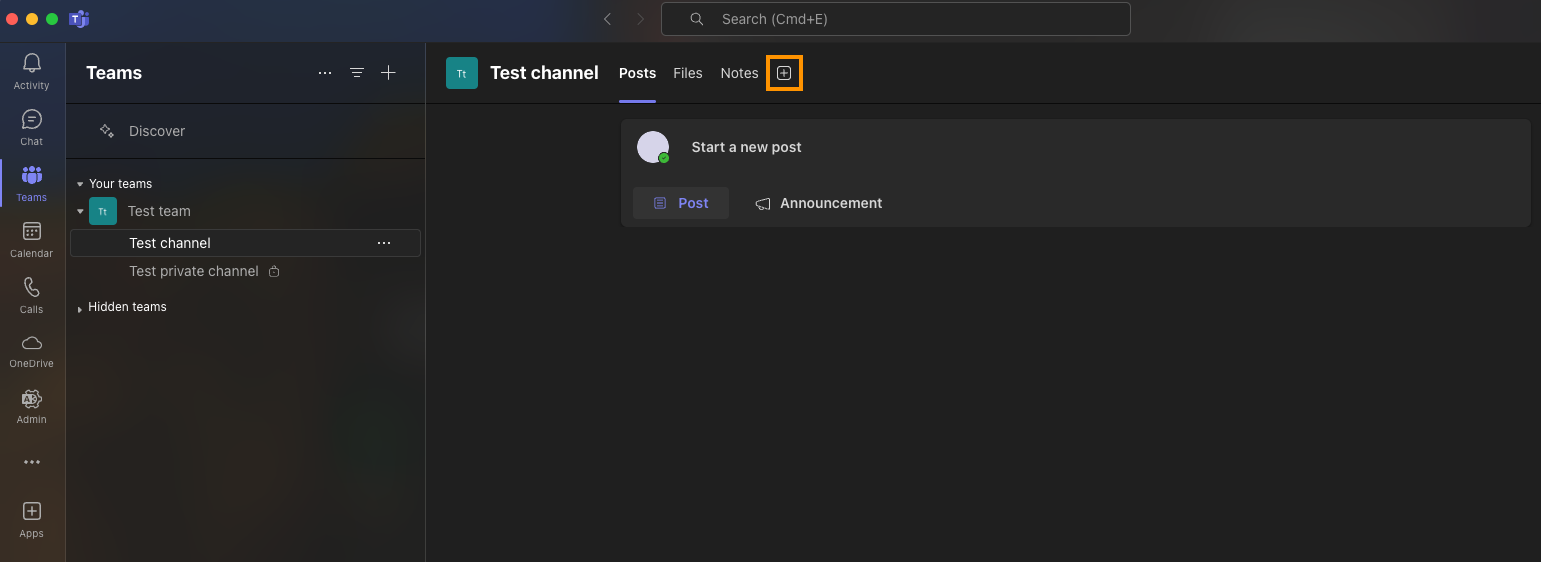Image resolution: width=1541 pixels, height=562 pixels.
Task: Select the Announcement post type
Action: pos(818,203)
